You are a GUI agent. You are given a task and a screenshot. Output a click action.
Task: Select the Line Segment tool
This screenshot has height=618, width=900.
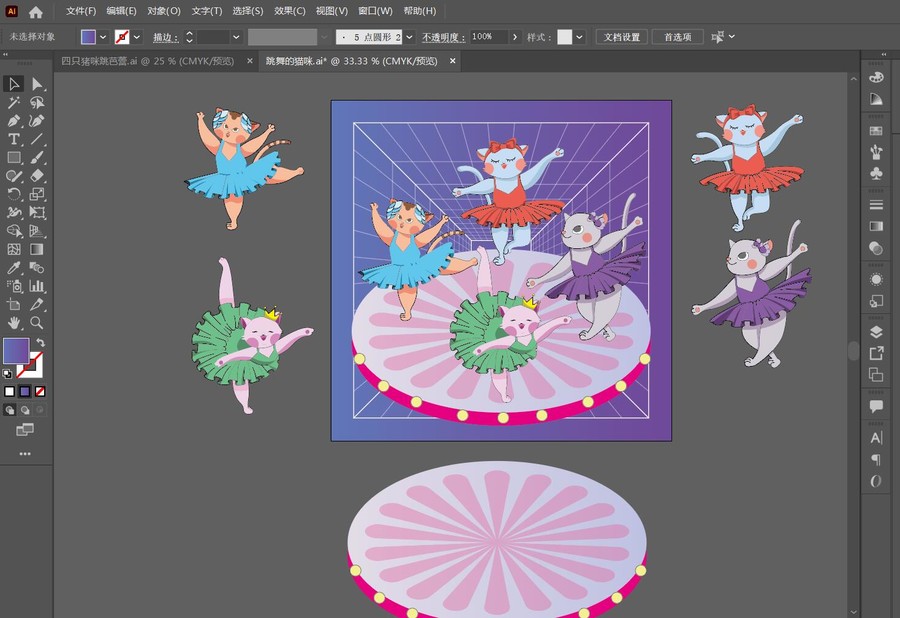tap(37, 139)
